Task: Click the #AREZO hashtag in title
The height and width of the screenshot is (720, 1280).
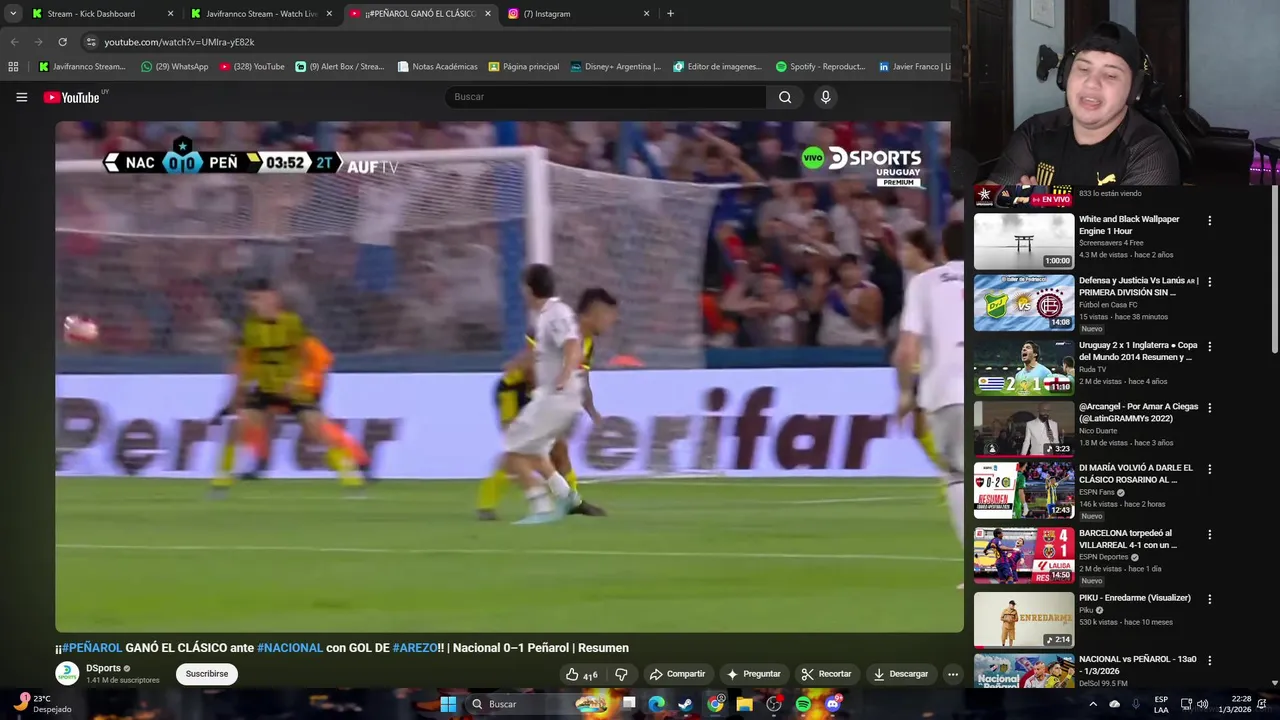Action: coord(414,648)
